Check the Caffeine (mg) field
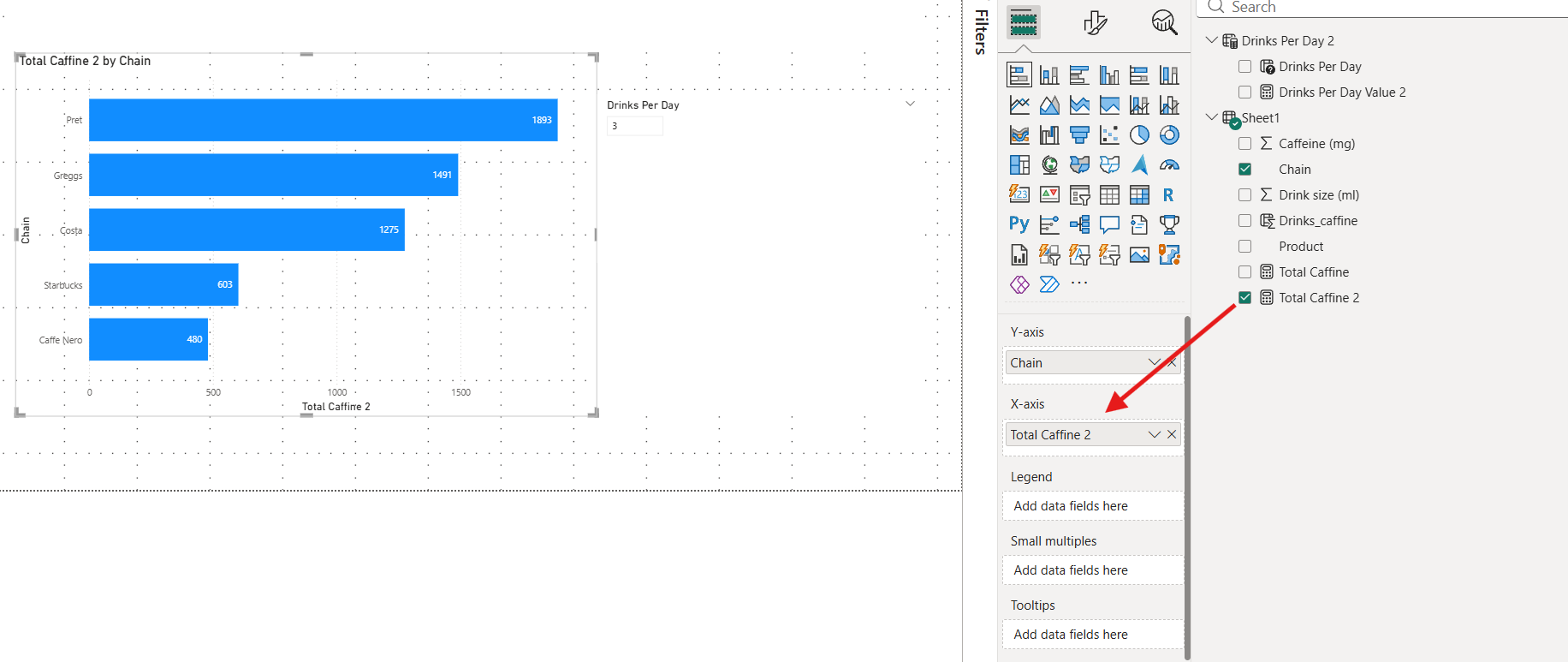Screen dimensions: 1568x662 1245,144
